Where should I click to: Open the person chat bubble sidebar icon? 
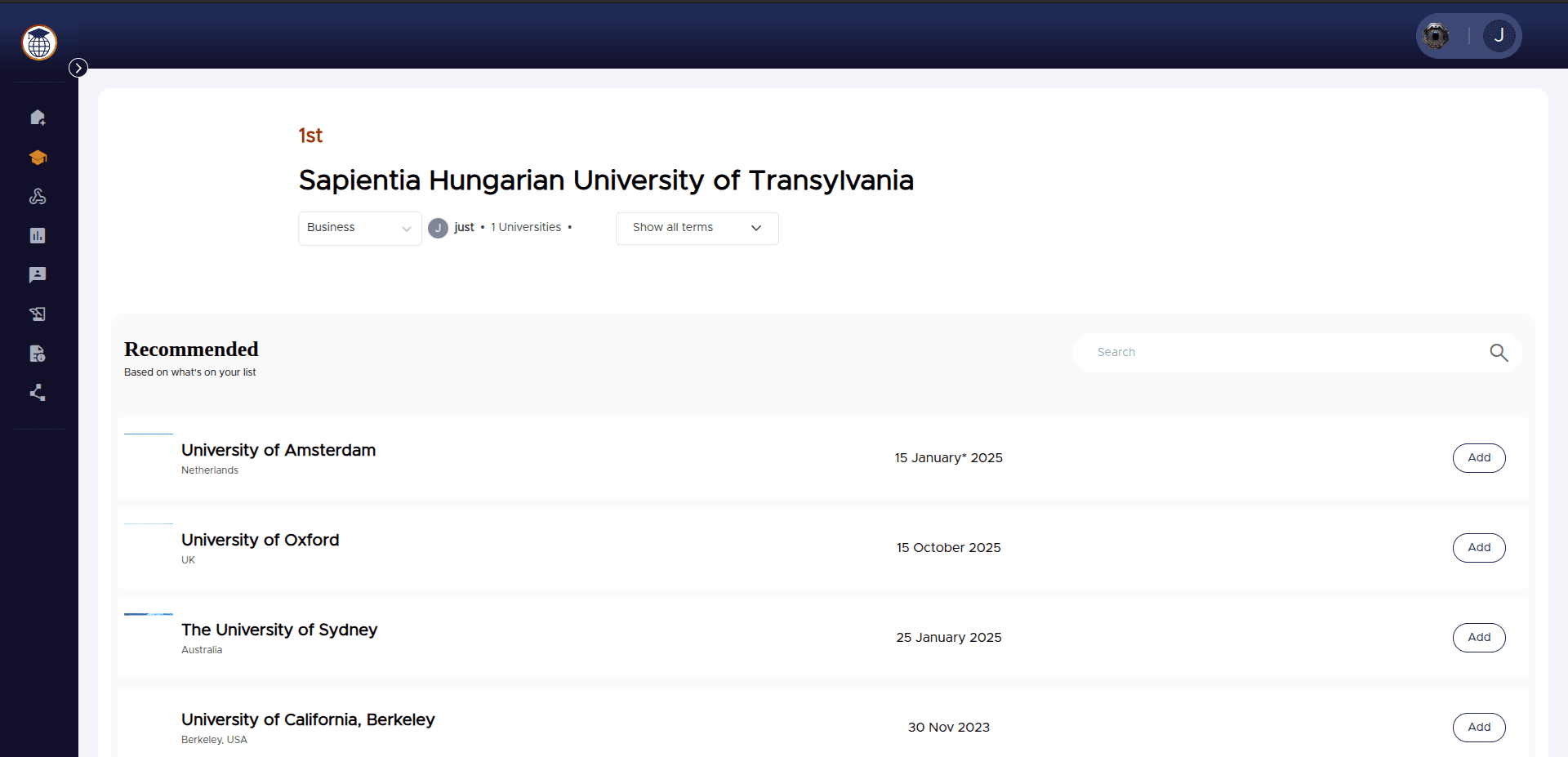[38, 274]
